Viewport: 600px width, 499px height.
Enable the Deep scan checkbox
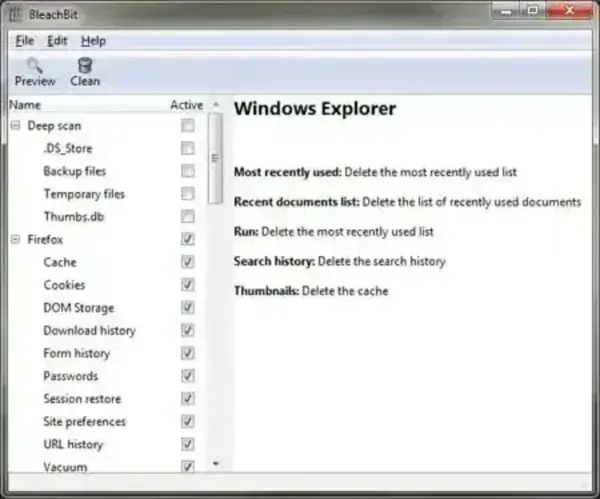(187, 126)
